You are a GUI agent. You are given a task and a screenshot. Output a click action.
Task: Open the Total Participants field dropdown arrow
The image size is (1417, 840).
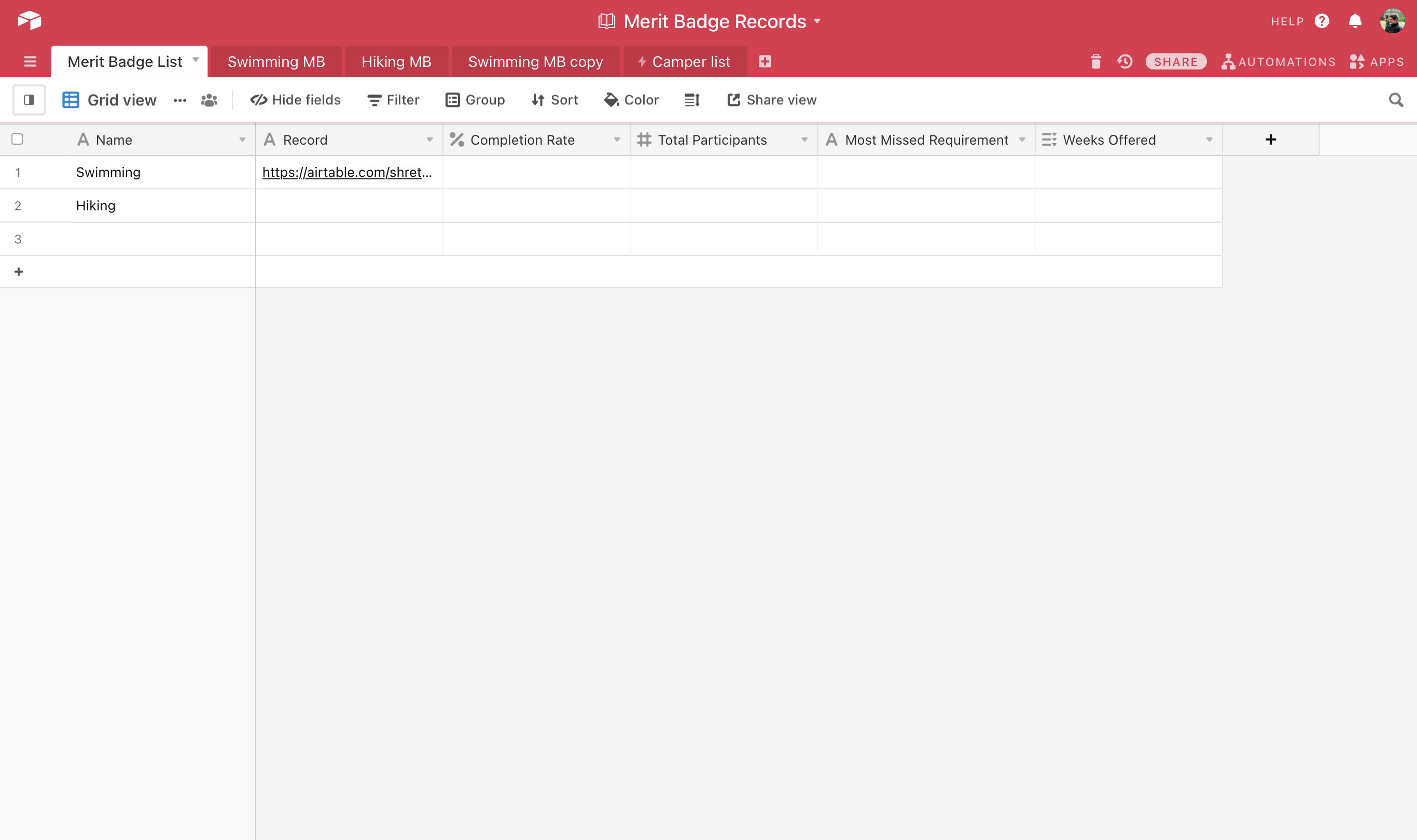pos(804,140)
